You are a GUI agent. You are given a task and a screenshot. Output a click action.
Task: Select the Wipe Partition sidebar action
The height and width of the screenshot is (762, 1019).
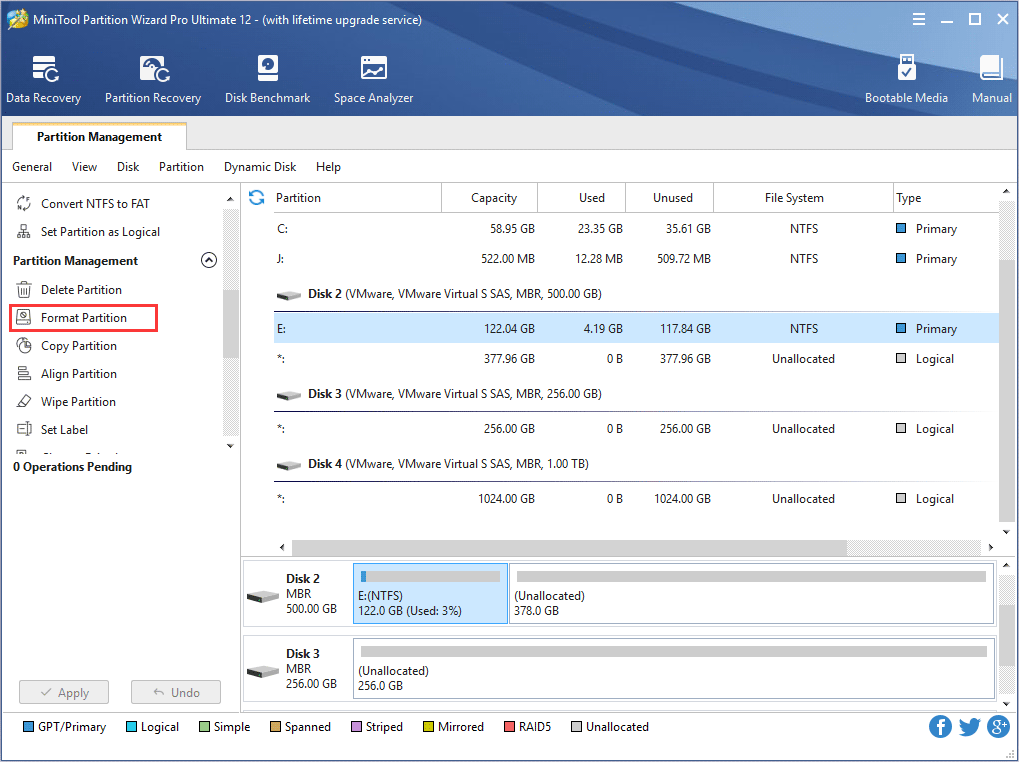click(76, 401)
